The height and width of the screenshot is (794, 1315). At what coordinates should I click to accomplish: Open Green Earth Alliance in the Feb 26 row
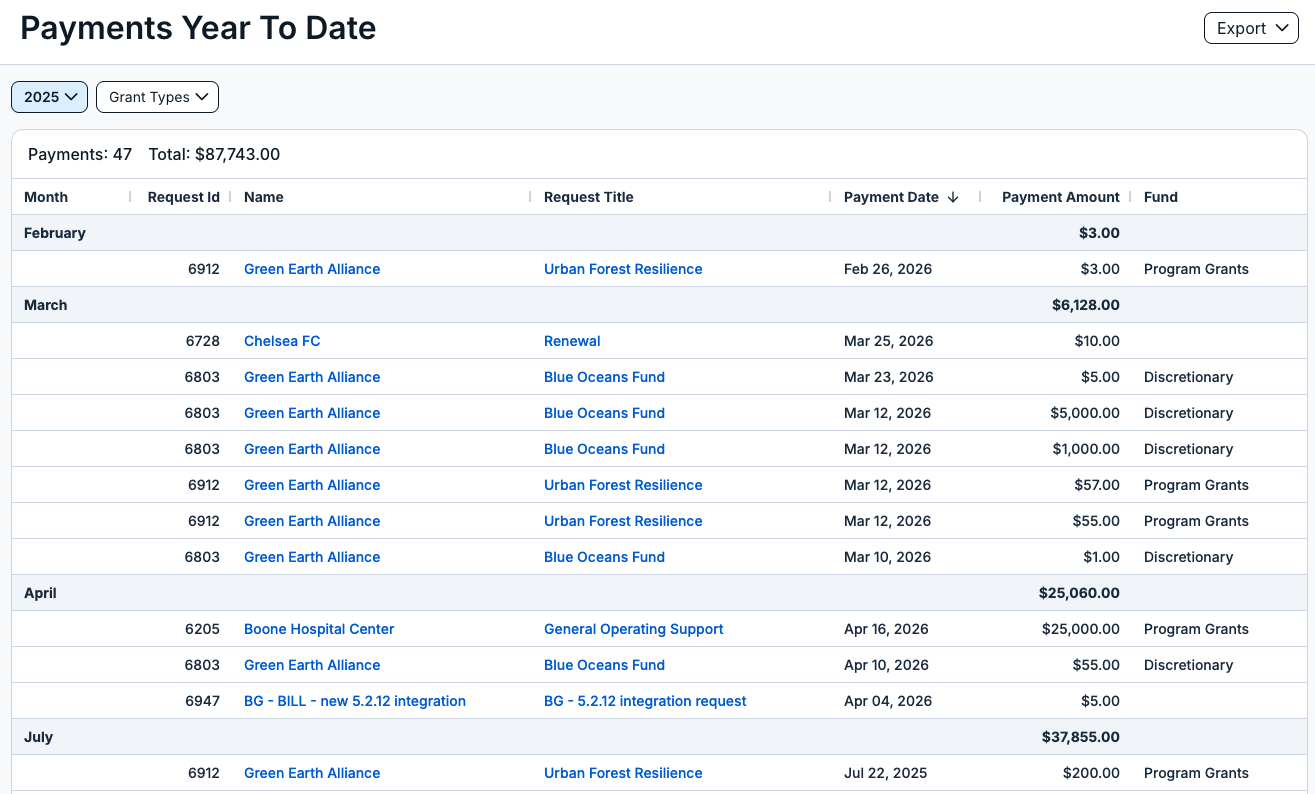(x=312, y=269)
